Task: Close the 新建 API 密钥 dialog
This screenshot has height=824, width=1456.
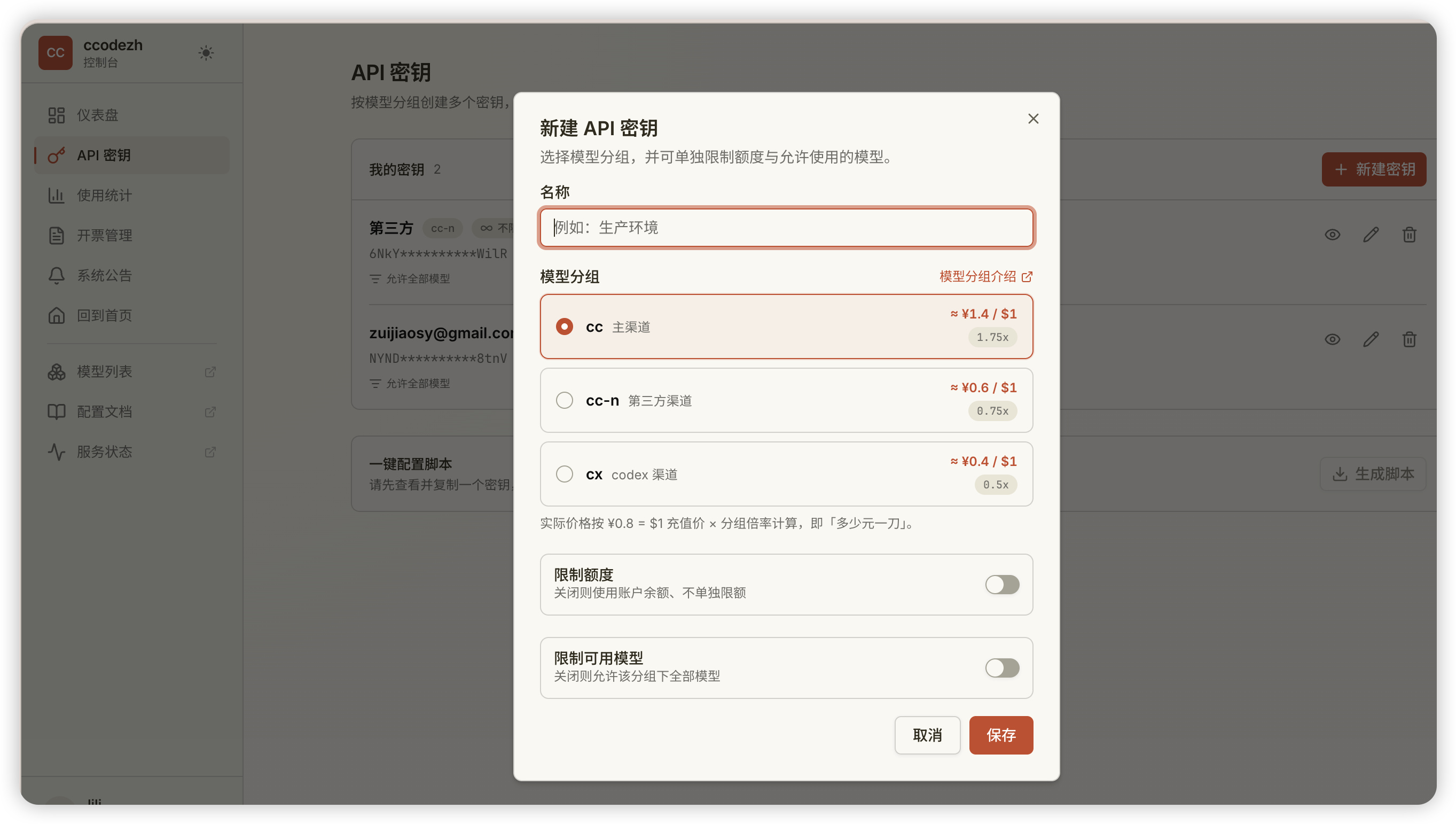Action: click(x=1033, y=118)
